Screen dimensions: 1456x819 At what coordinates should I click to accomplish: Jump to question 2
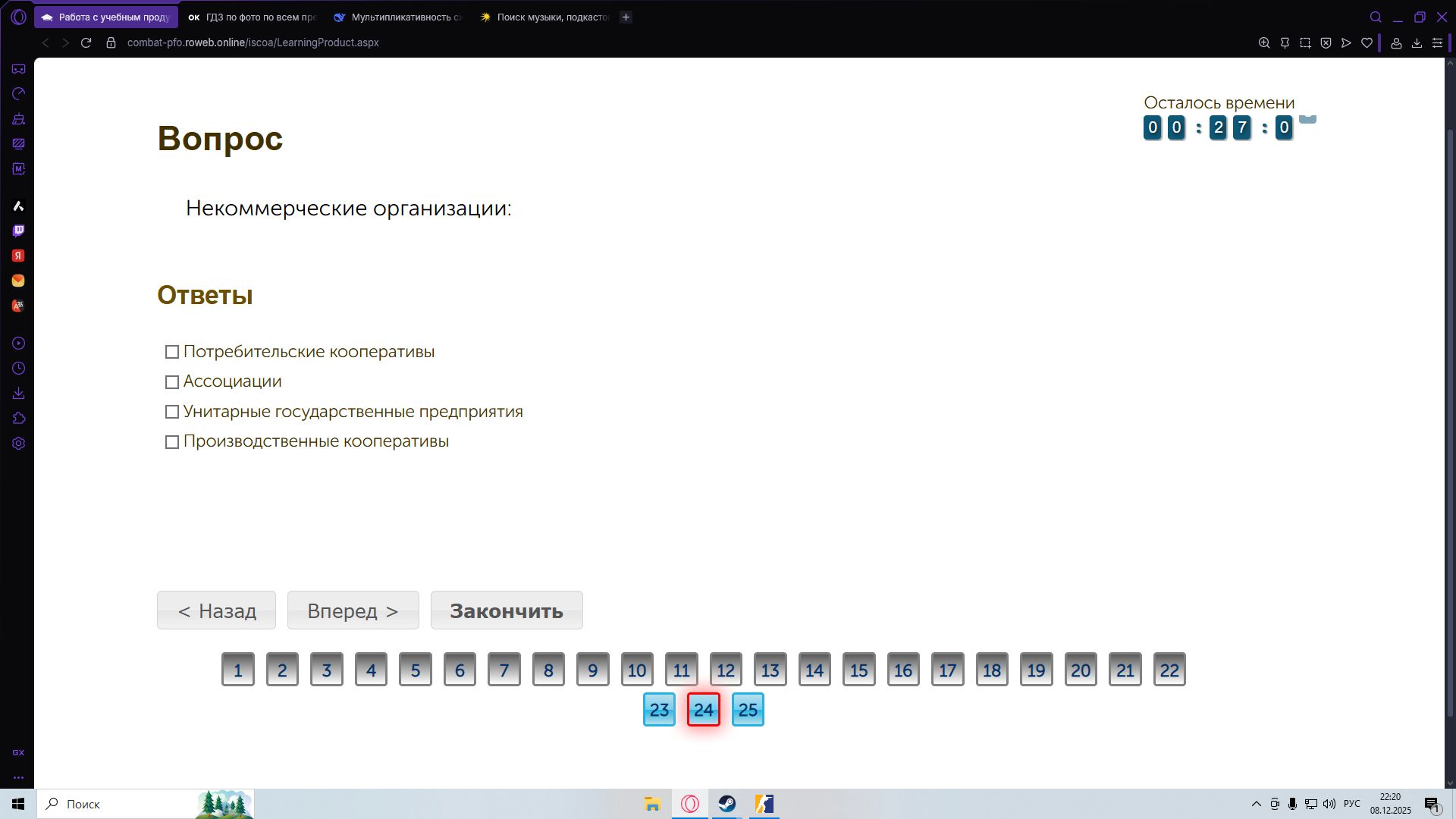pos(282,670)
